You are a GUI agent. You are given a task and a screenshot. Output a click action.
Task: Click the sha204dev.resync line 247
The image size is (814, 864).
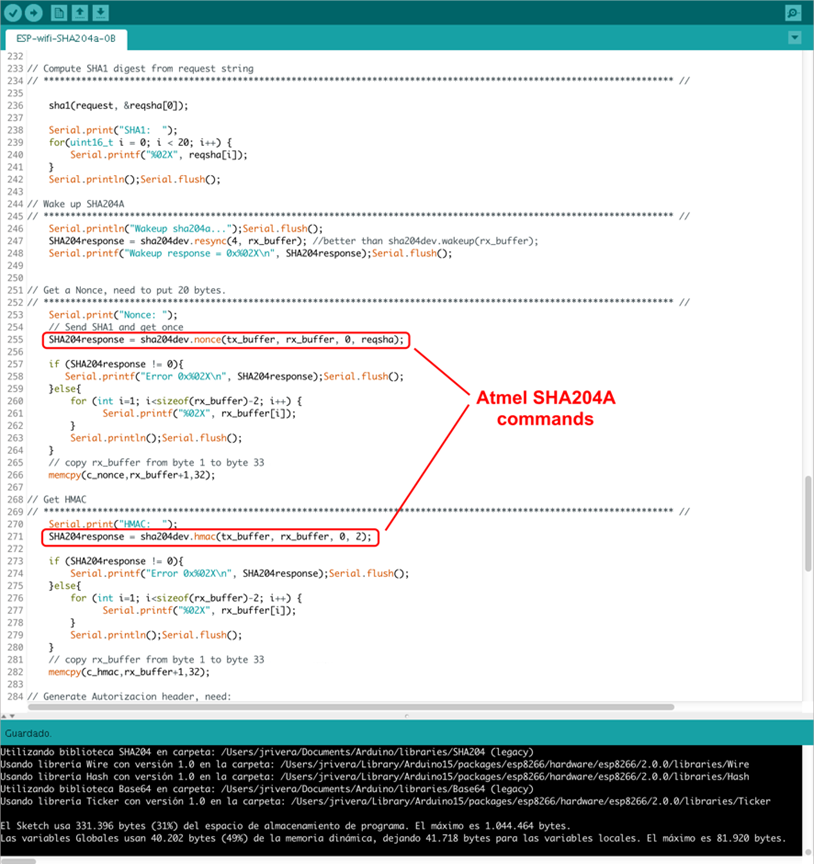point(293,241)
